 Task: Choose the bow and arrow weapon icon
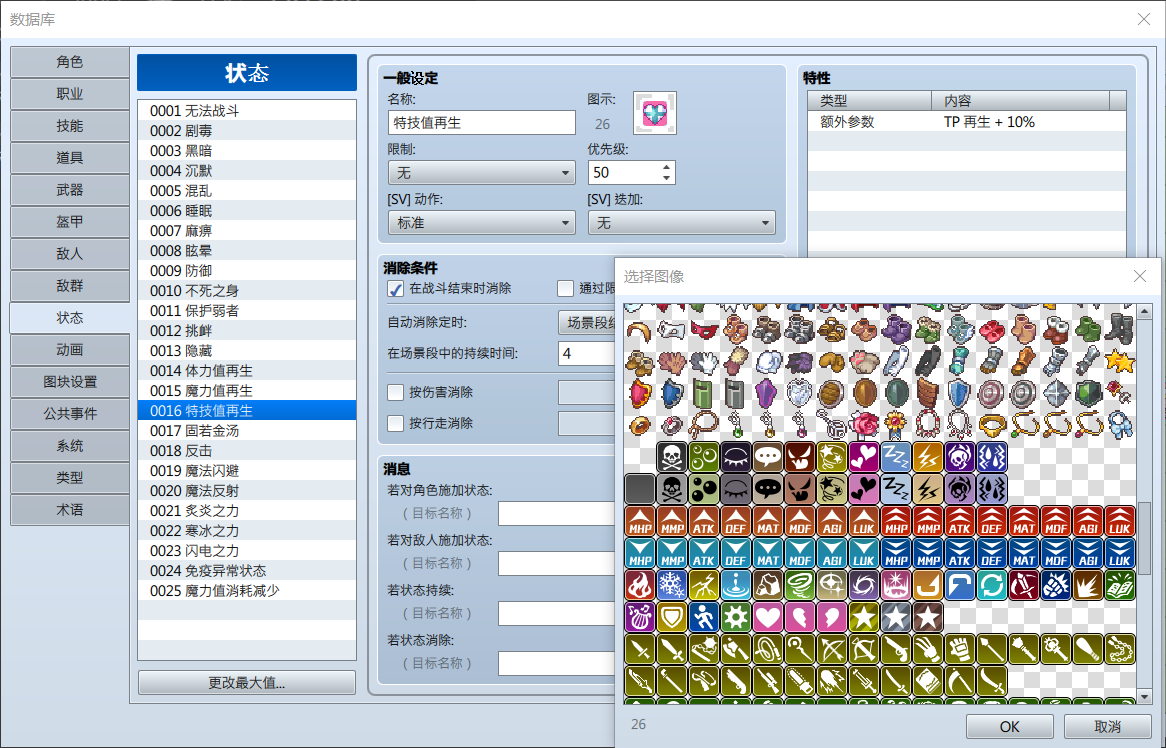pyautogui.click(x=831, y=649)
